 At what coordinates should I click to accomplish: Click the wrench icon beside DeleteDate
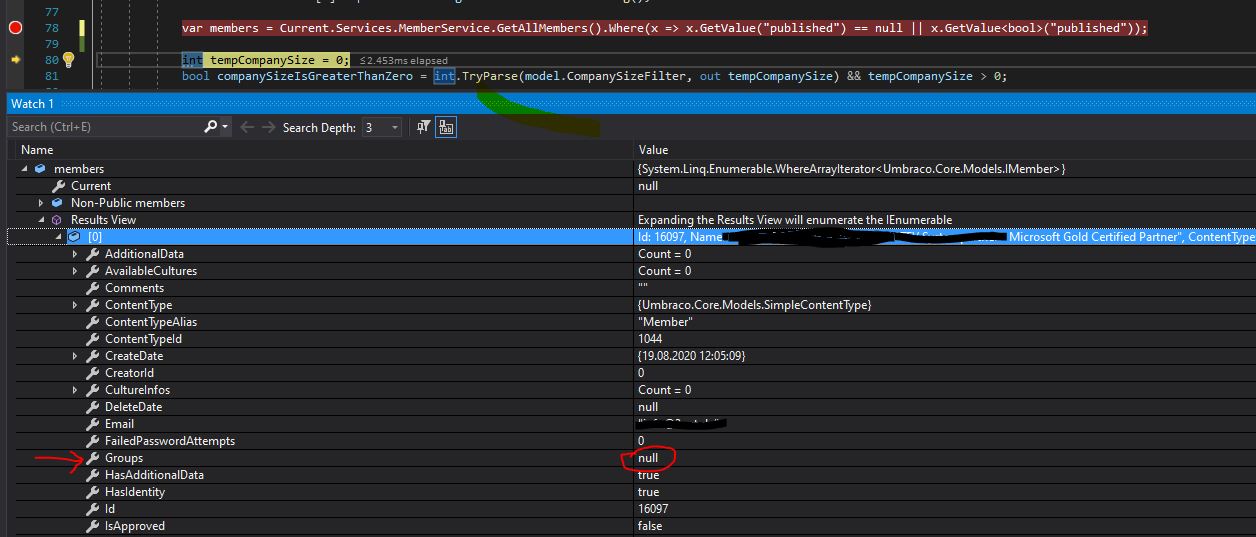coord(92,407)
